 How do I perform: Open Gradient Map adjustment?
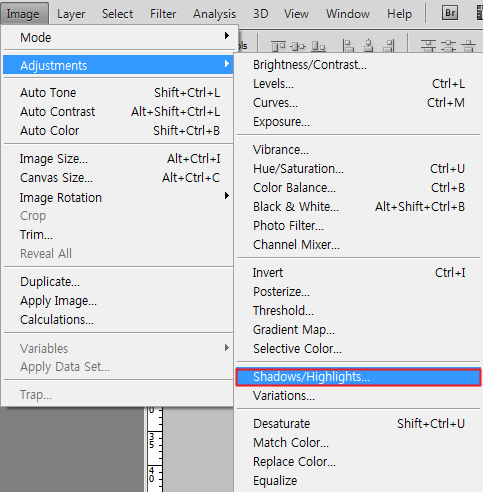click(x=358, y=330)
